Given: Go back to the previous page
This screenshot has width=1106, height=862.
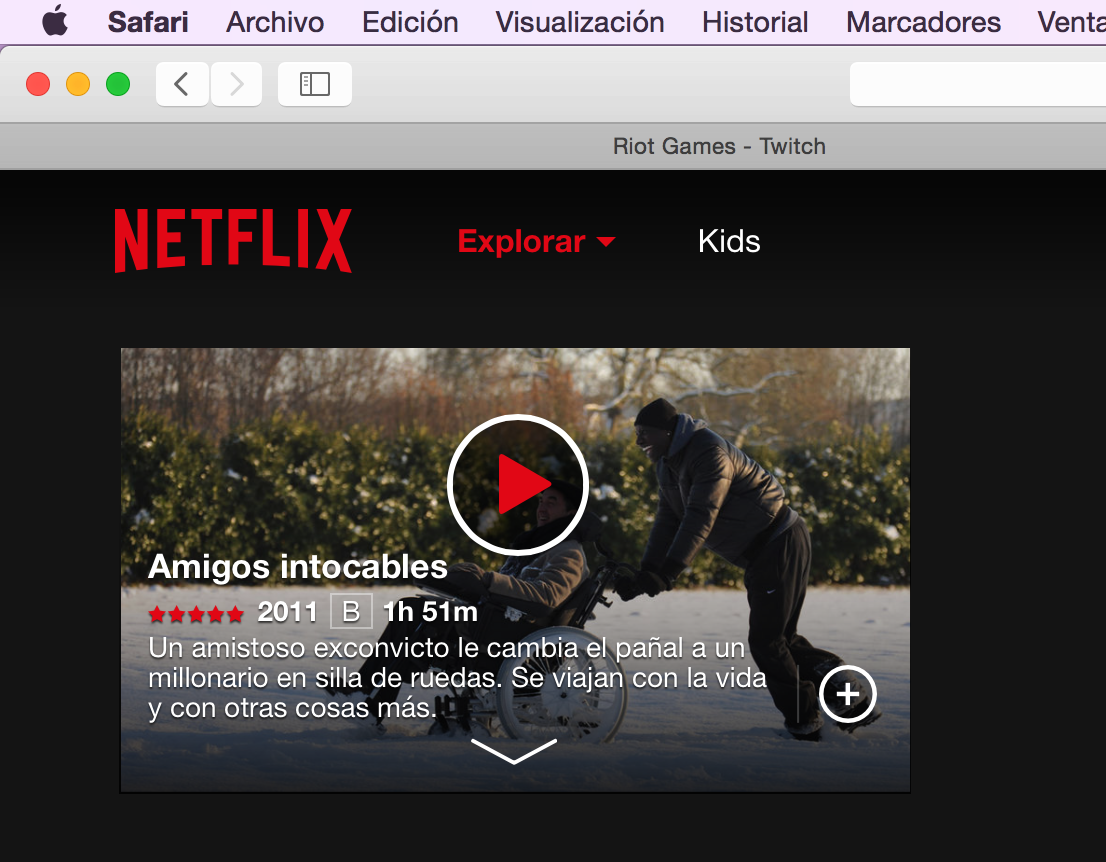Looking at the screenshot, I should (x=182, y=84).
